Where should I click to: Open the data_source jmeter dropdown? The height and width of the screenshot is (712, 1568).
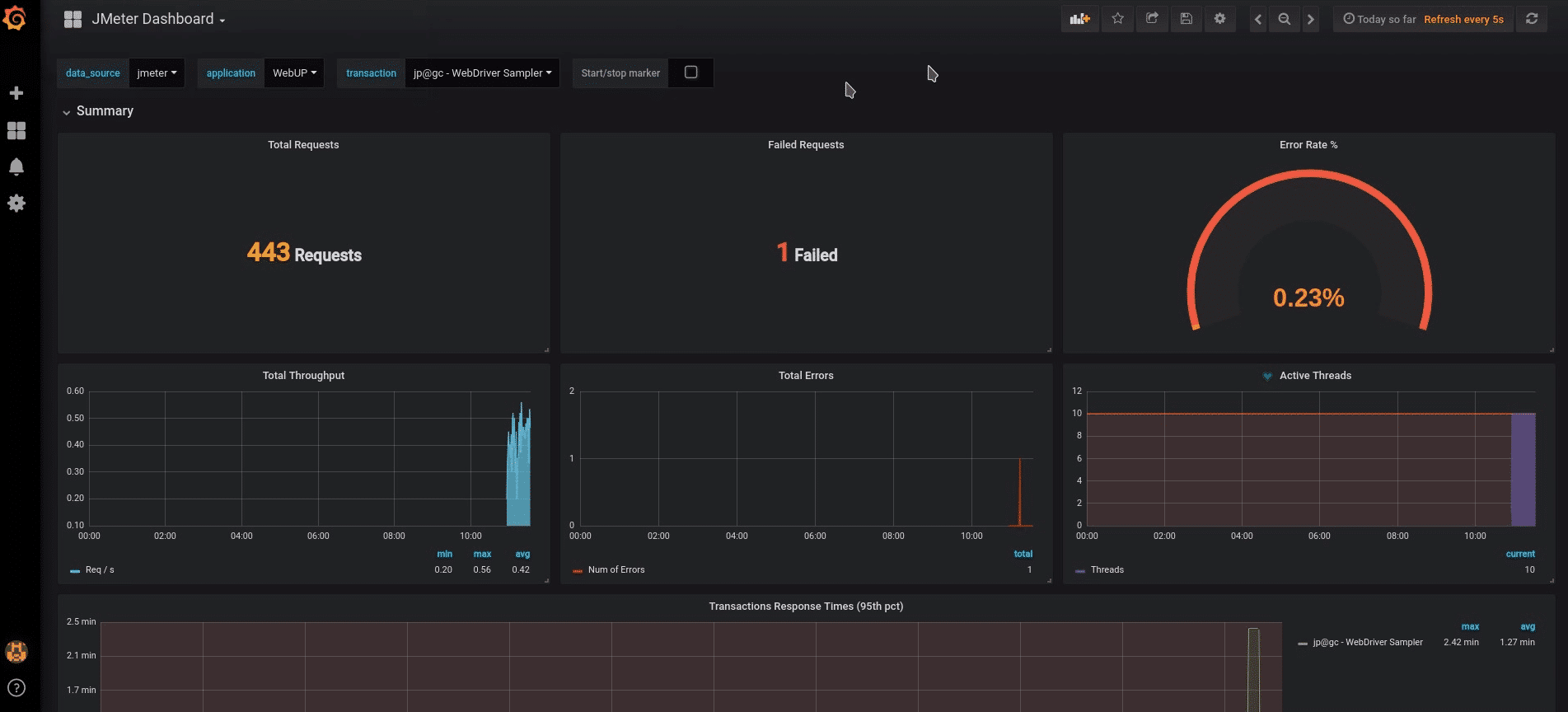tap(157, 73)
